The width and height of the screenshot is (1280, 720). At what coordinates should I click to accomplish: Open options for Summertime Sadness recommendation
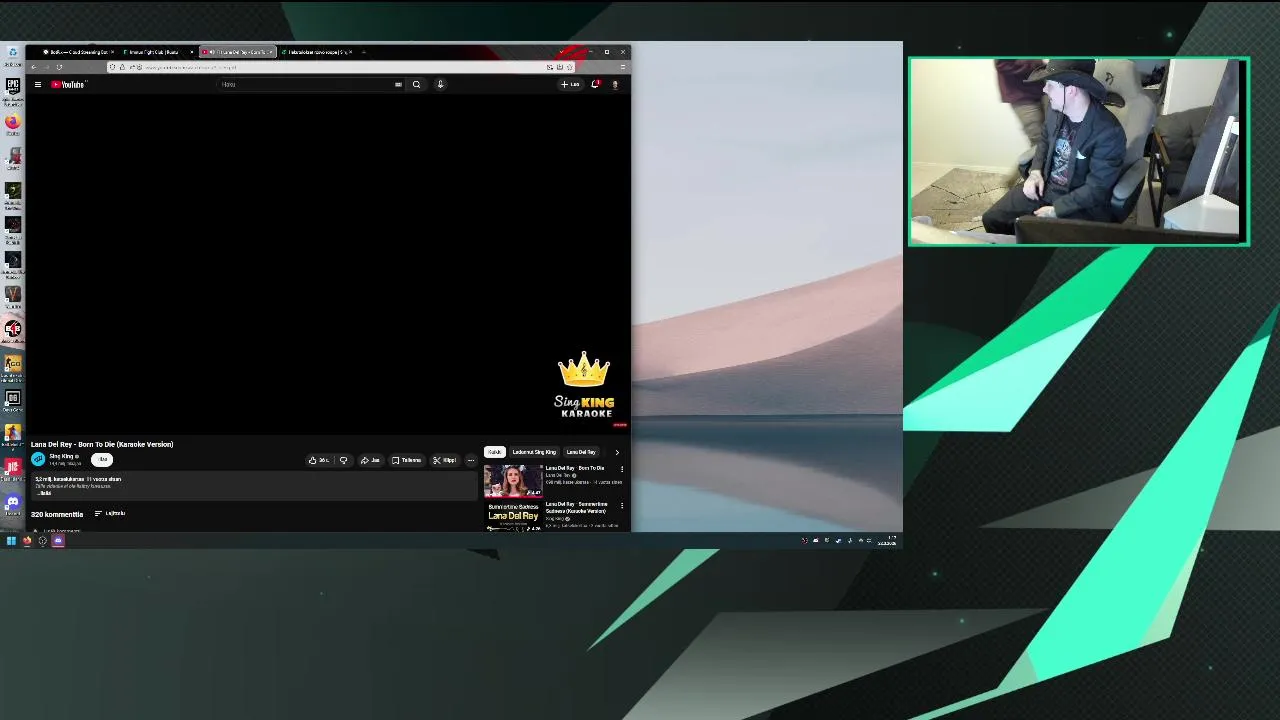621,505
